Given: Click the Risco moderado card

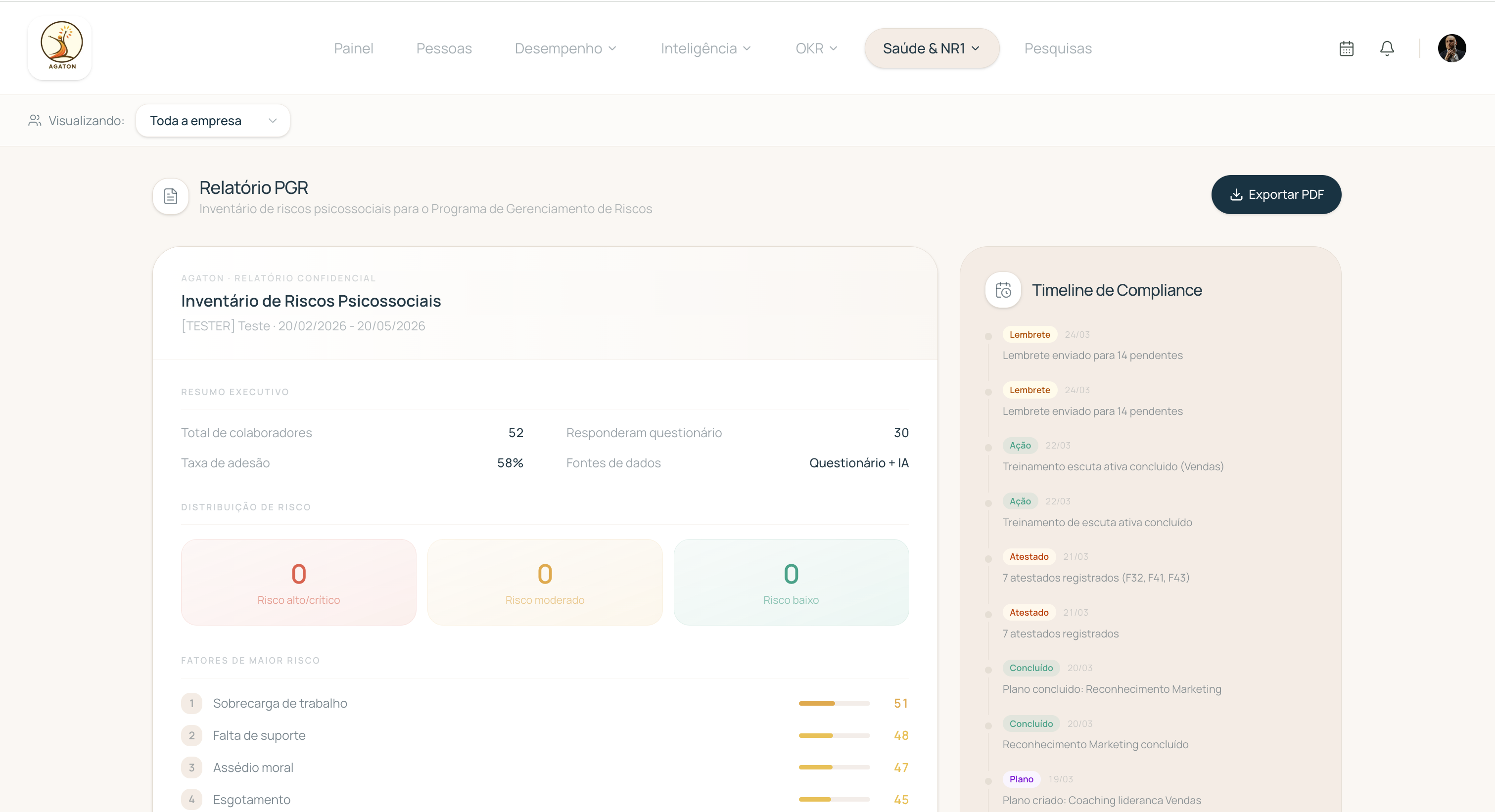Looking at the screenshot, I should coord(545,582).
